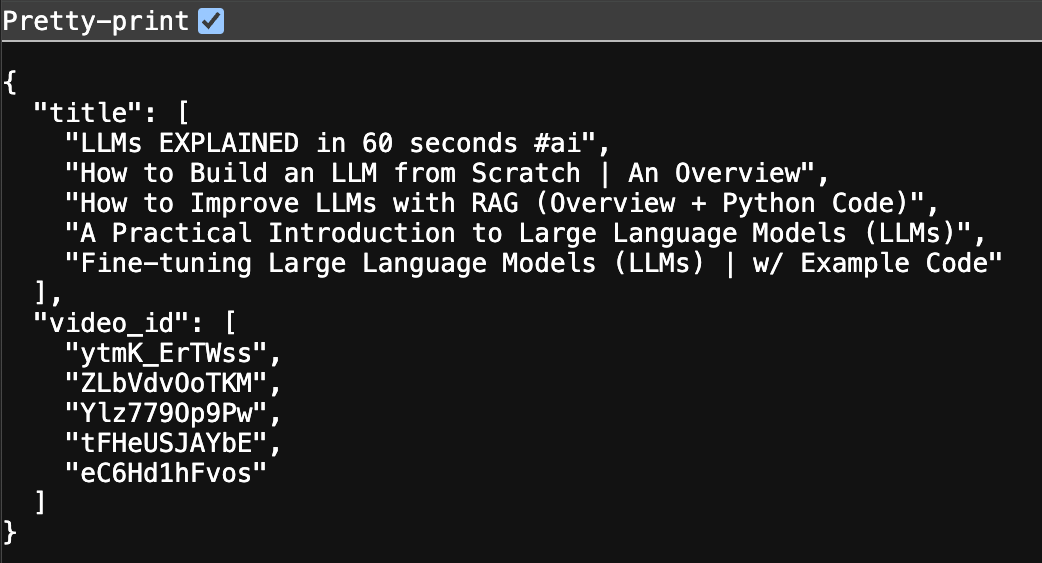The height and width of the screenshot is (563, 1042).
Task: Click the video ID "Ylz779Op9Pw"
Action: click(x=166, y=413)
